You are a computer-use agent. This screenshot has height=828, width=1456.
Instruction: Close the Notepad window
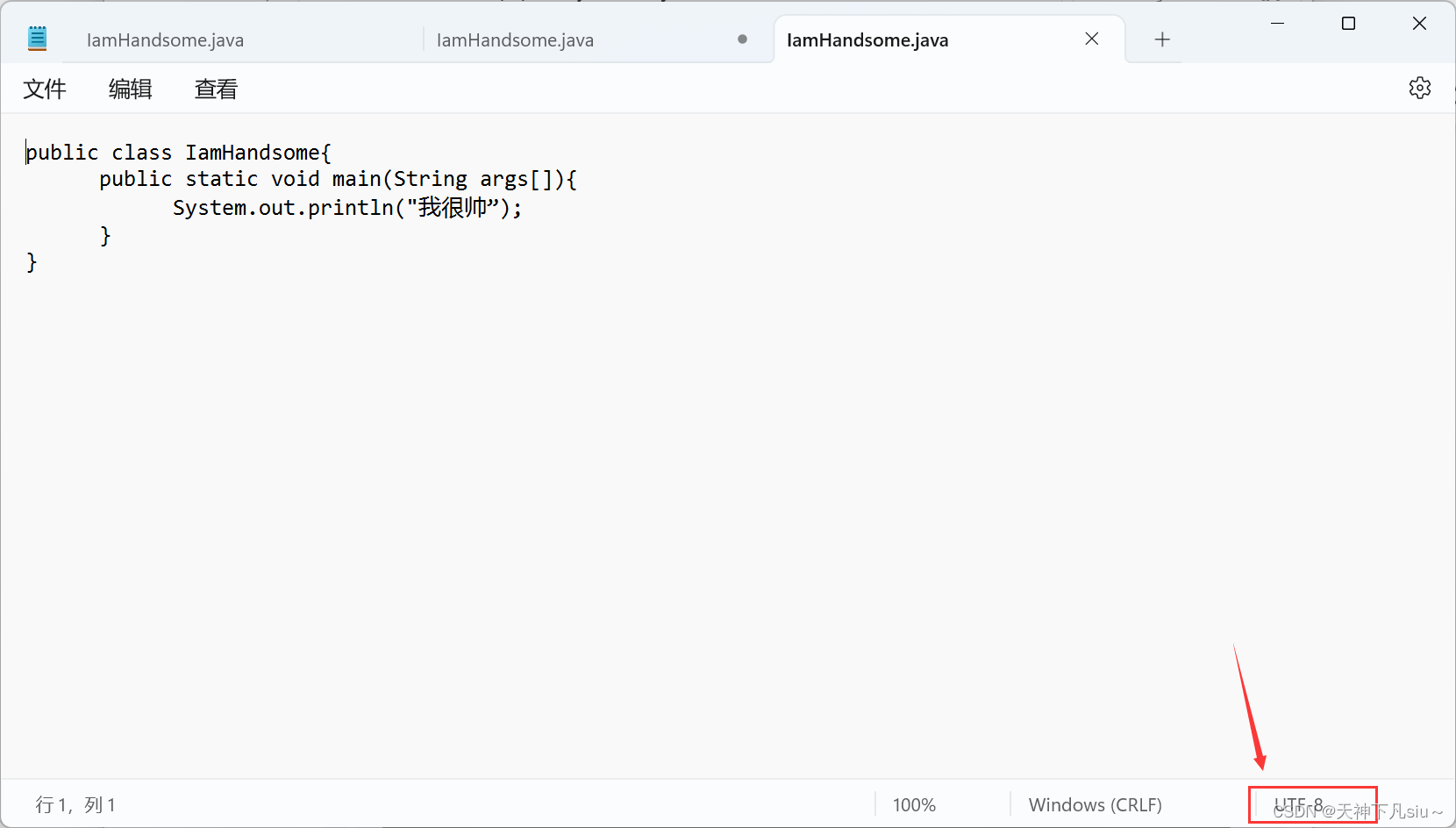coord(1419,24)
